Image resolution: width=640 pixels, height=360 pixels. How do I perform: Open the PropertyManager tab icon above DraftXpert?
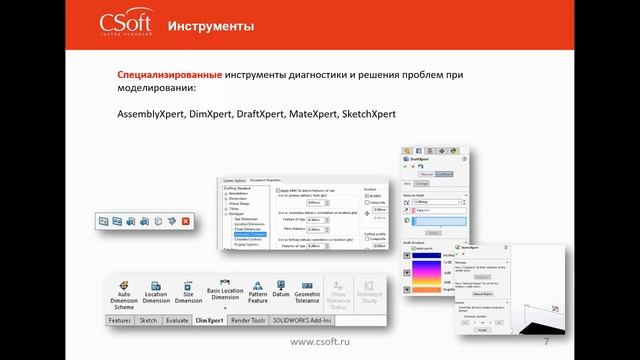[418, 151]
